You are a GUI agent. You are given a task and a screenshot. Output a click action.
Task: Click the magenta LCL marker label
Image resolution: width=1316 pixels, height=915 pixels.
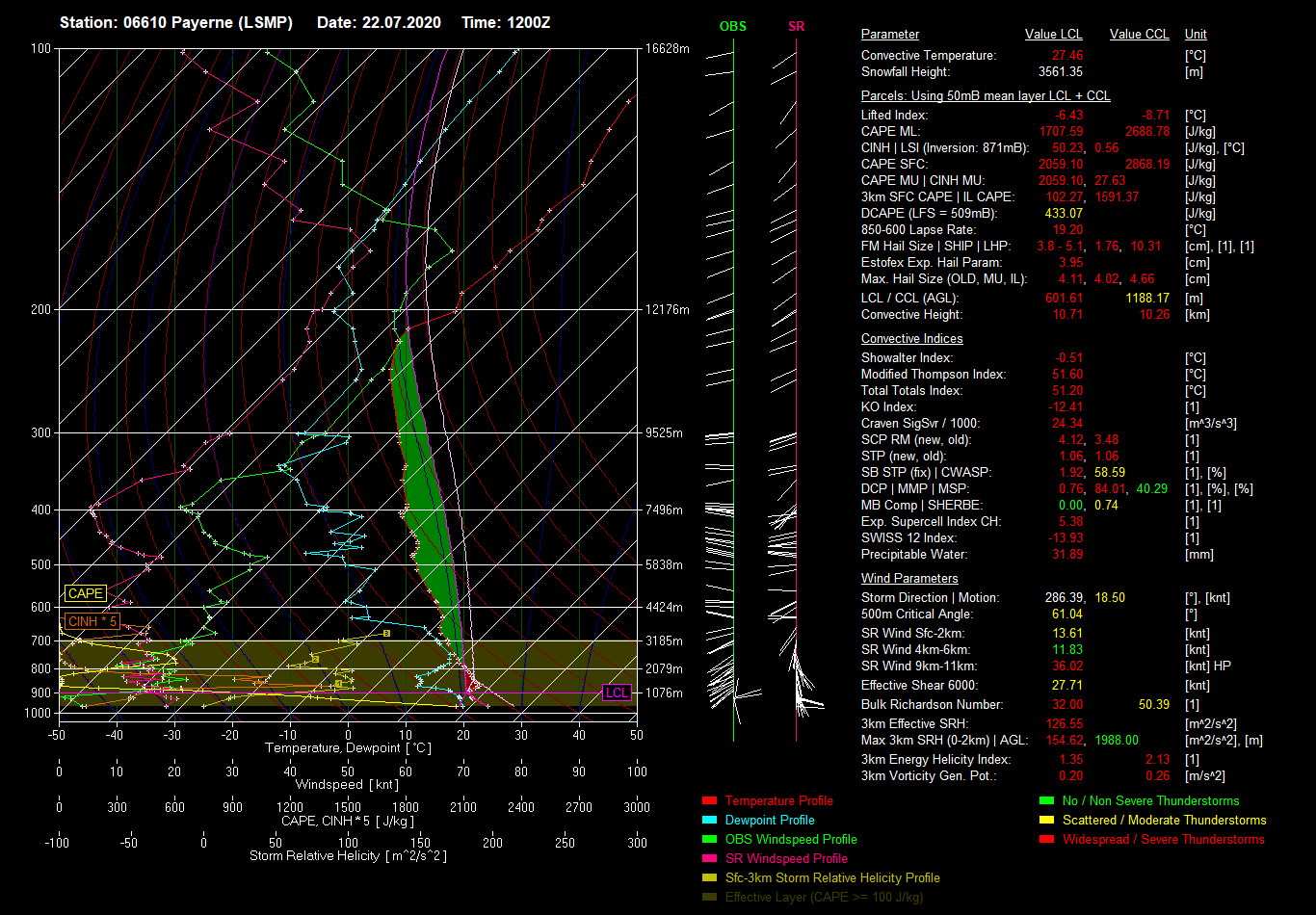[617, 693]
